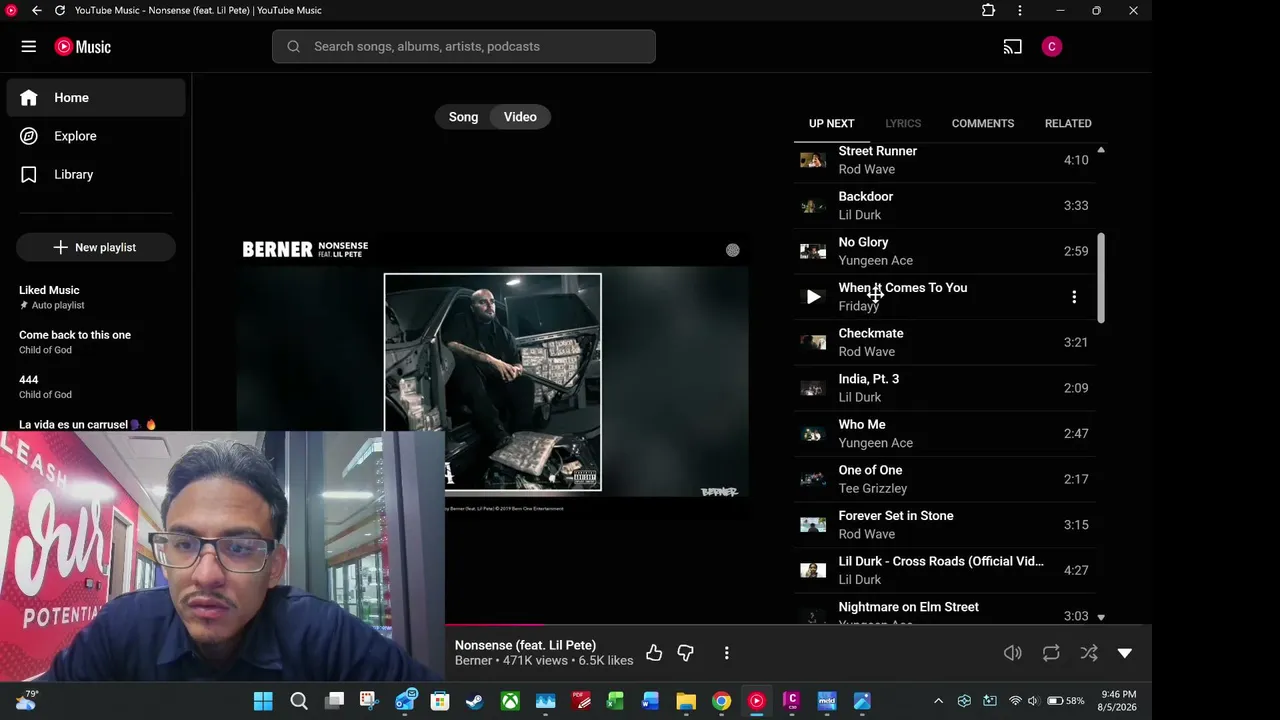Go to Home in sidebar
The width and height of the screenshot is (1280, 720).
(x=96, y=97)
